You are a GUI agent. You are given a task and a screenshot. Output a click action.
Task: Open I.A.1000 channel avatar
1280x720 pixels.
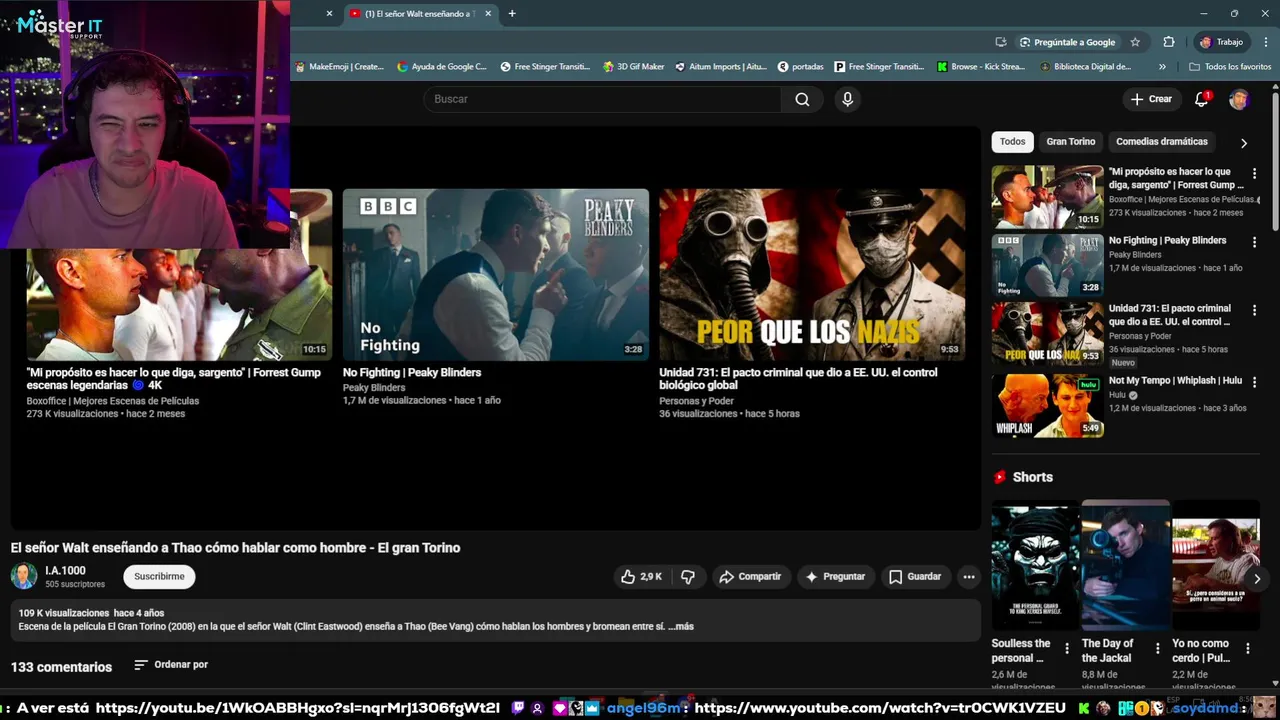point(24,576)
